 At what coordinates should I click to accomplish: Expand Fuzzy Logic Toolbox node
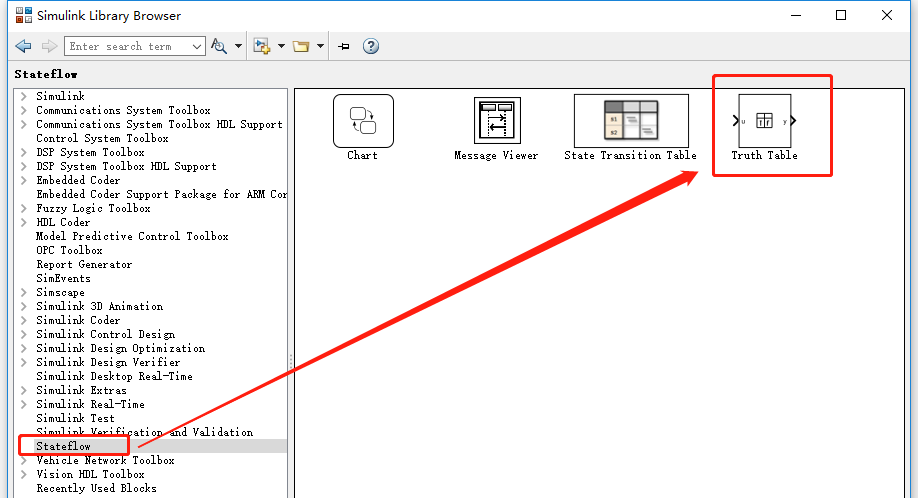point(24,208)
